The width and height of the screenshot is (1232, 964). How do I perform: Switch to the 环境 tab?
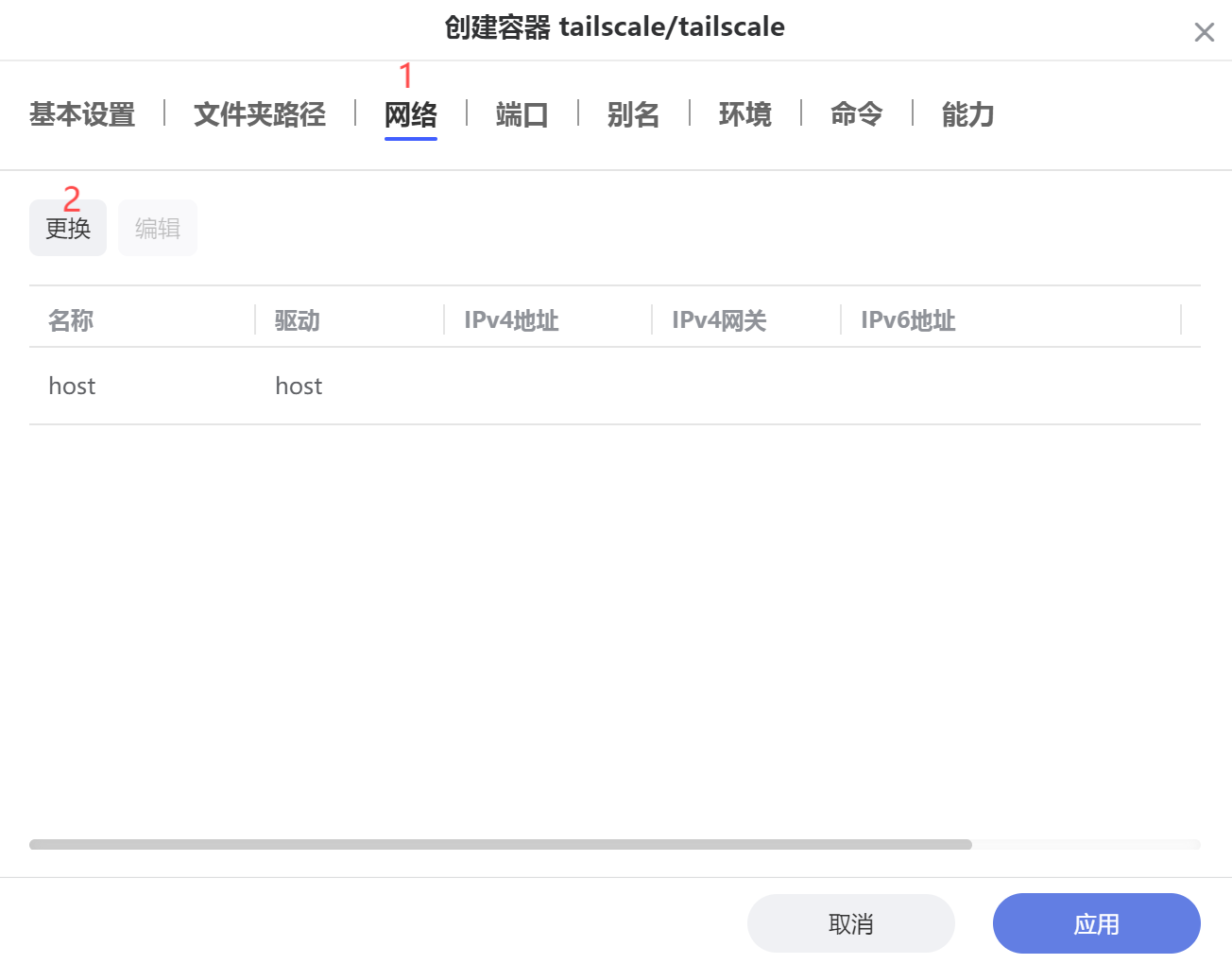[745, 114]
